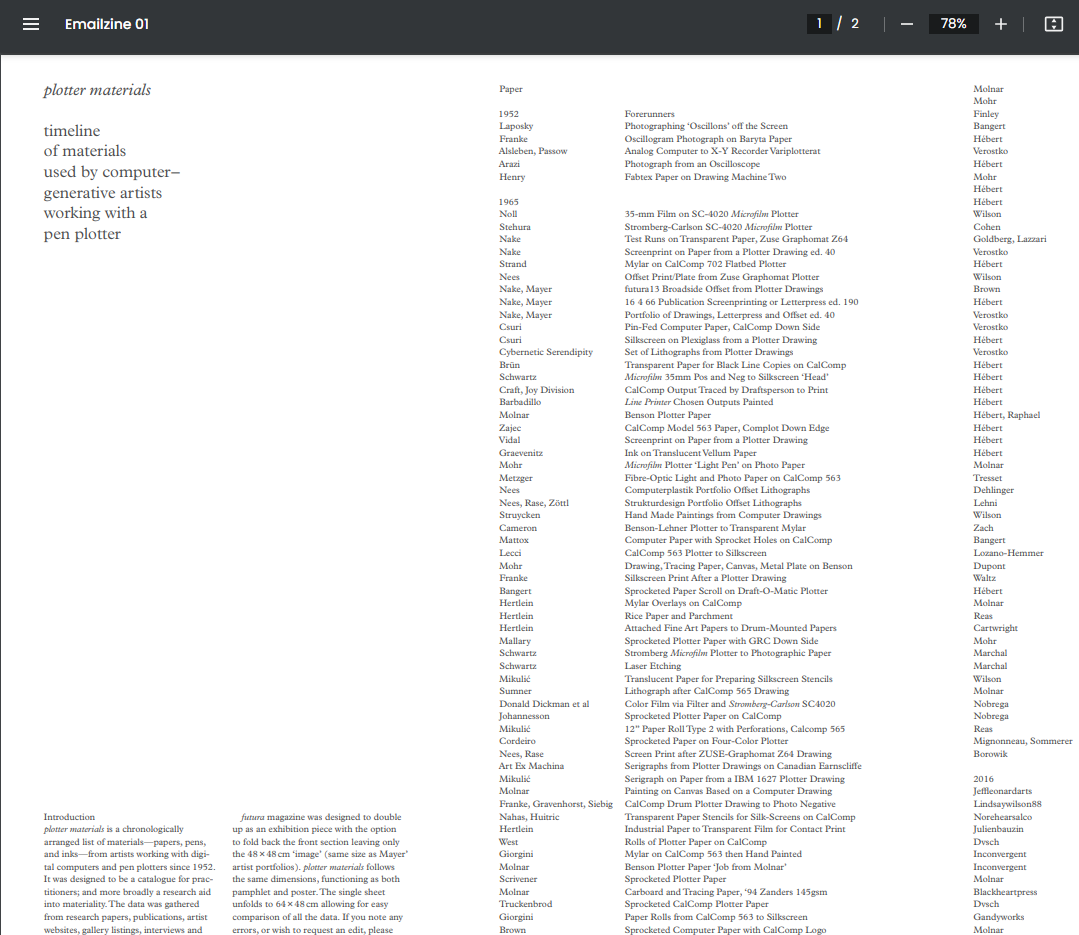Select the name "Laposky"
1079x935 pixels.
coord(516,126)
